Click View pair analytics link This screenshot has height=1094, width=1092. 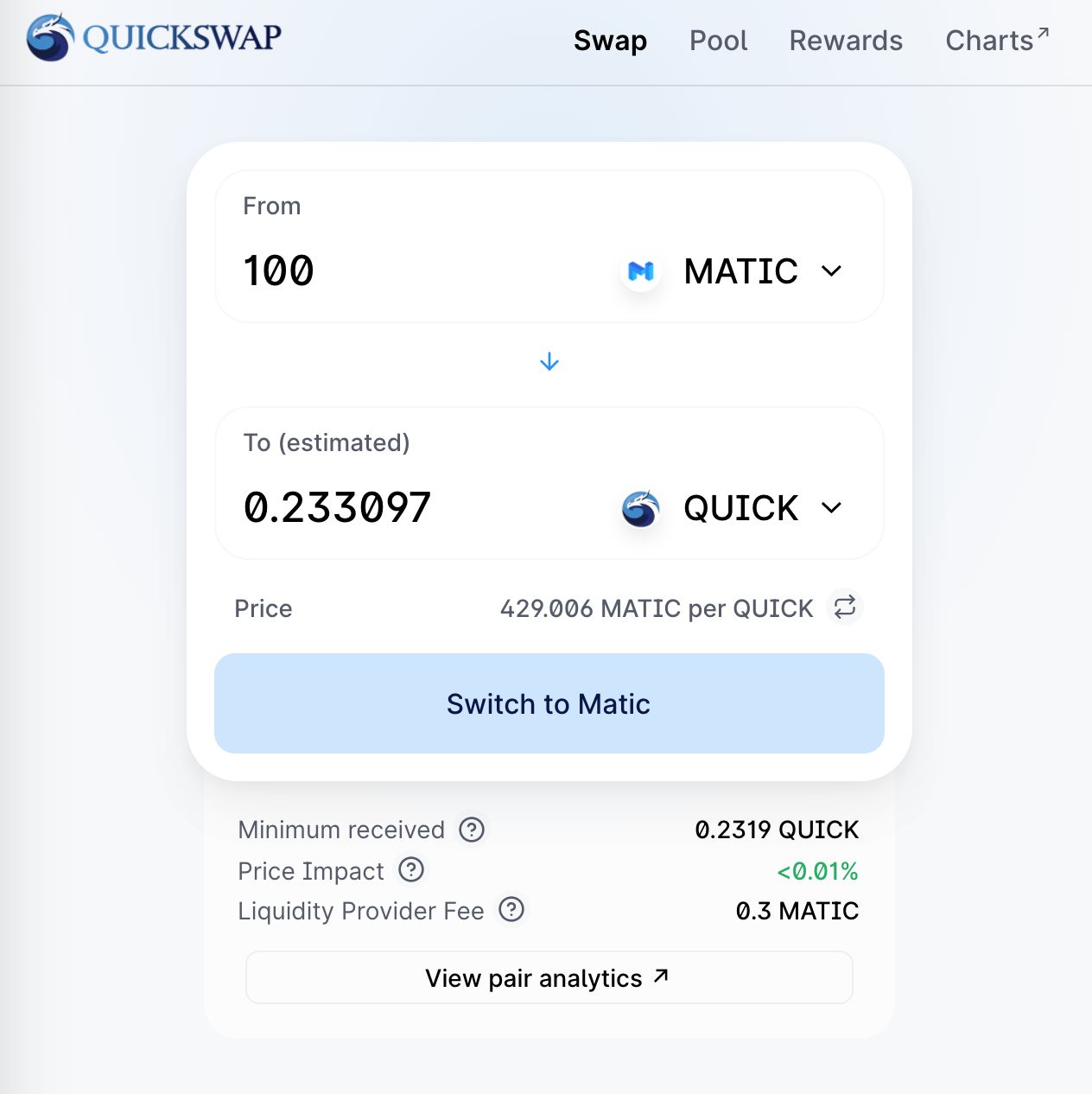[x=549, y=977]
